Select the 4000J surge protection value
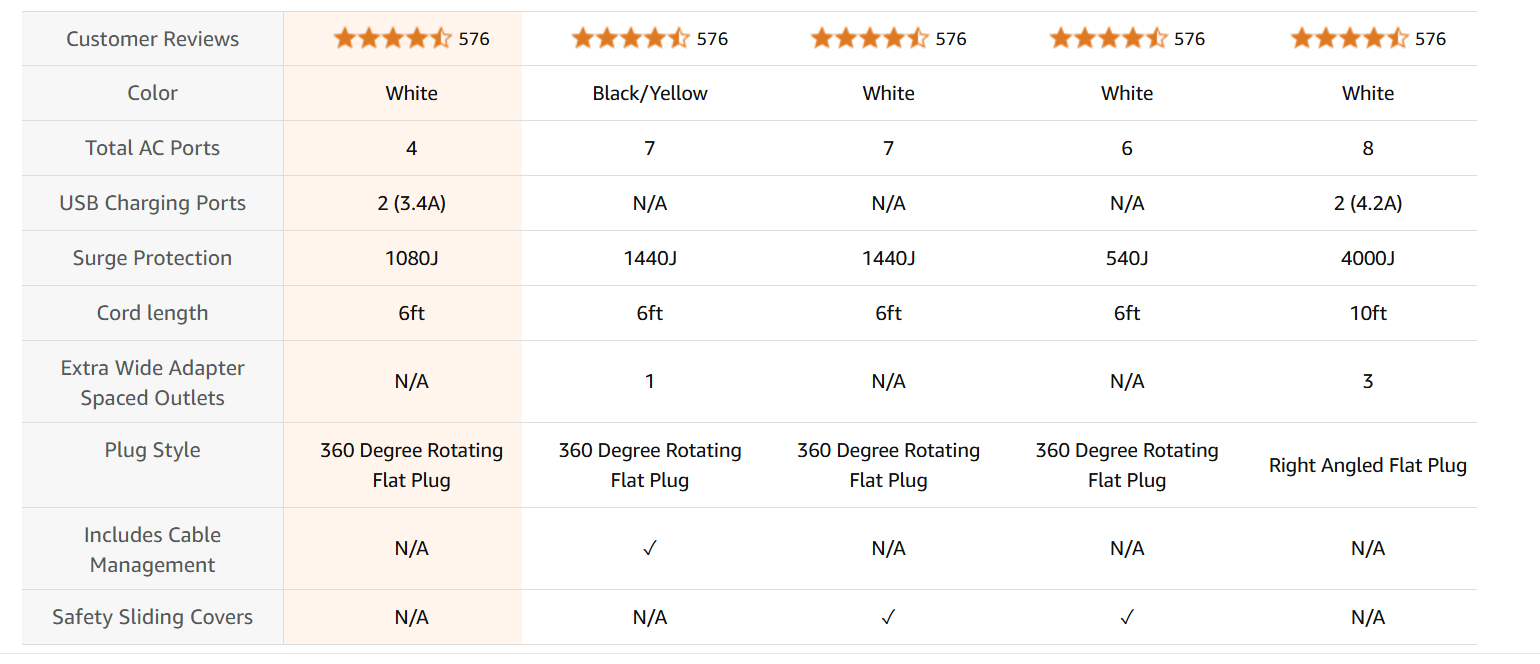The image size is (1540, 664). tap(1368, 258)
